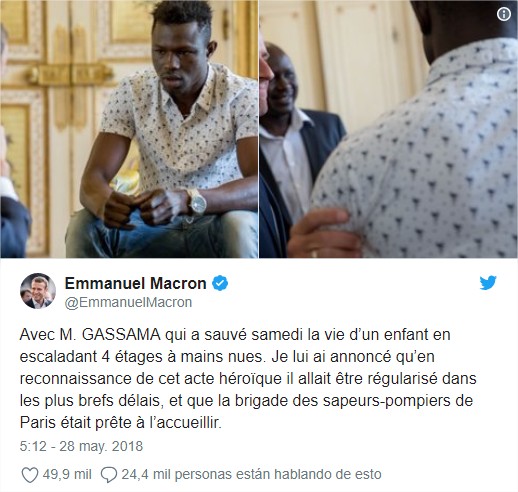Click the timestamp 5:12 - 28 may. 2018

point(81,446)
